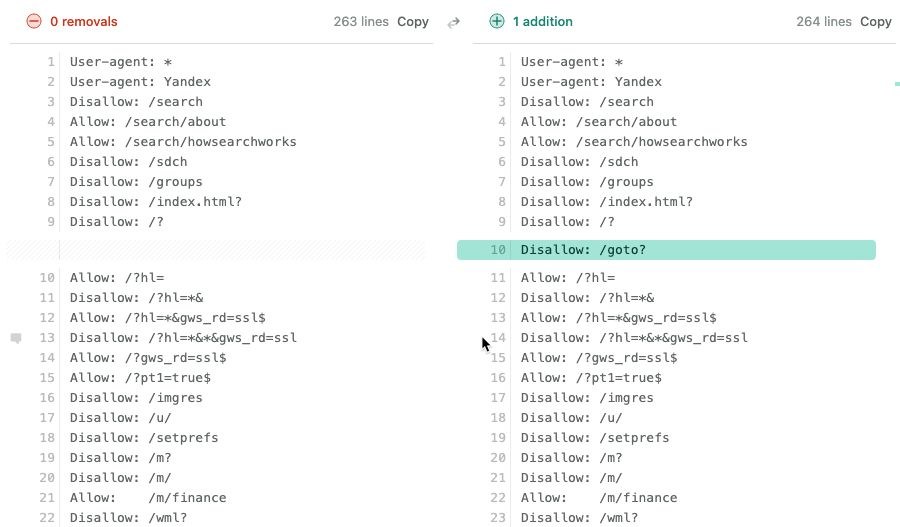Image resolution: width=900 pixels, height=527 pixels.
Task: Click right panel 'User-agent: *' line 1
Action: tap(572, 62)
